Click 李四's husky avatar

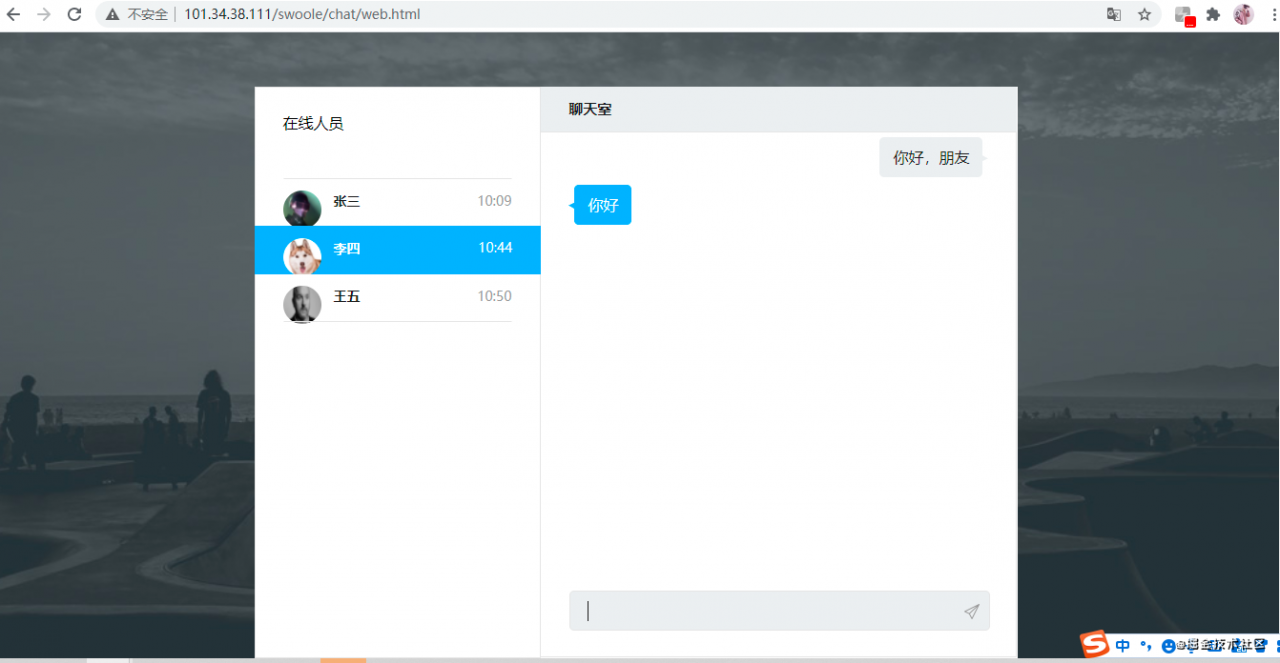302,256
